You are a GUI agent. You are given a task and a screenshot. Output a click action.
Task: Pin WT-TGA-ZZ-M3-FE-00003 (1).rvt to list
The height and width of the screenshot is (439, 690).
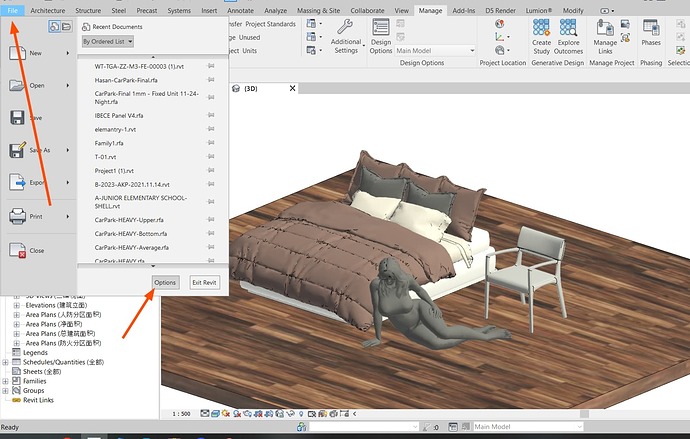pos(211,66)
